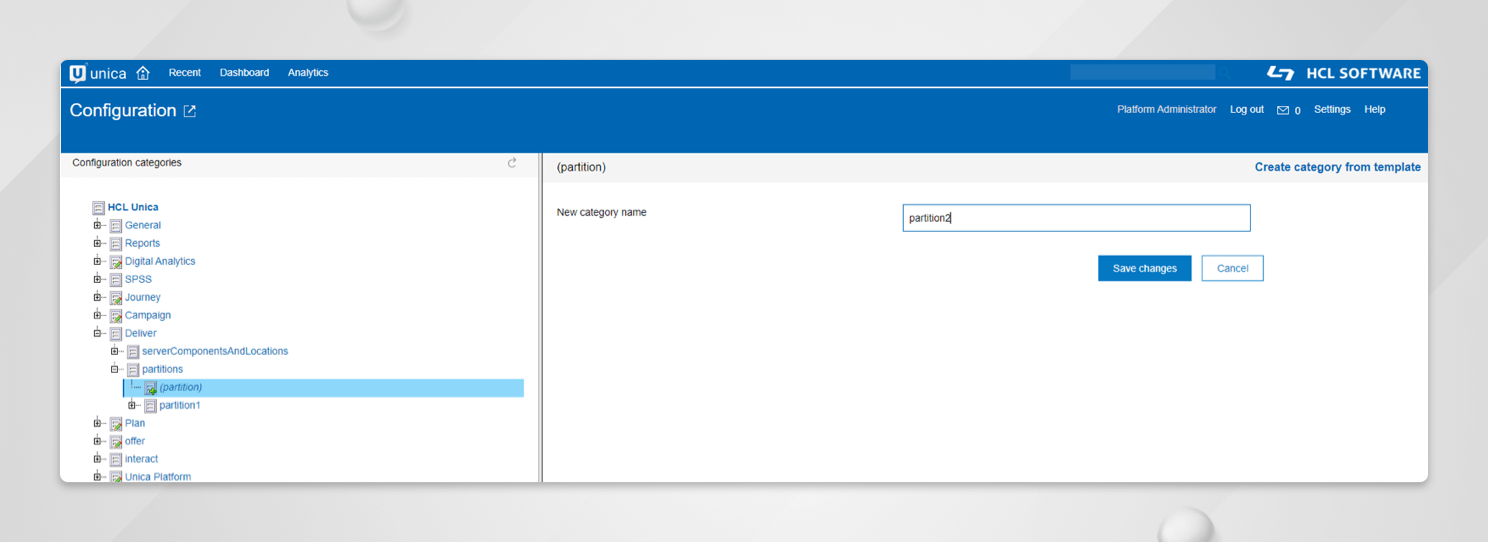Click the Save changes button
The image size is (1488, 542).
pyautogui.click(x=1144, y=268)
